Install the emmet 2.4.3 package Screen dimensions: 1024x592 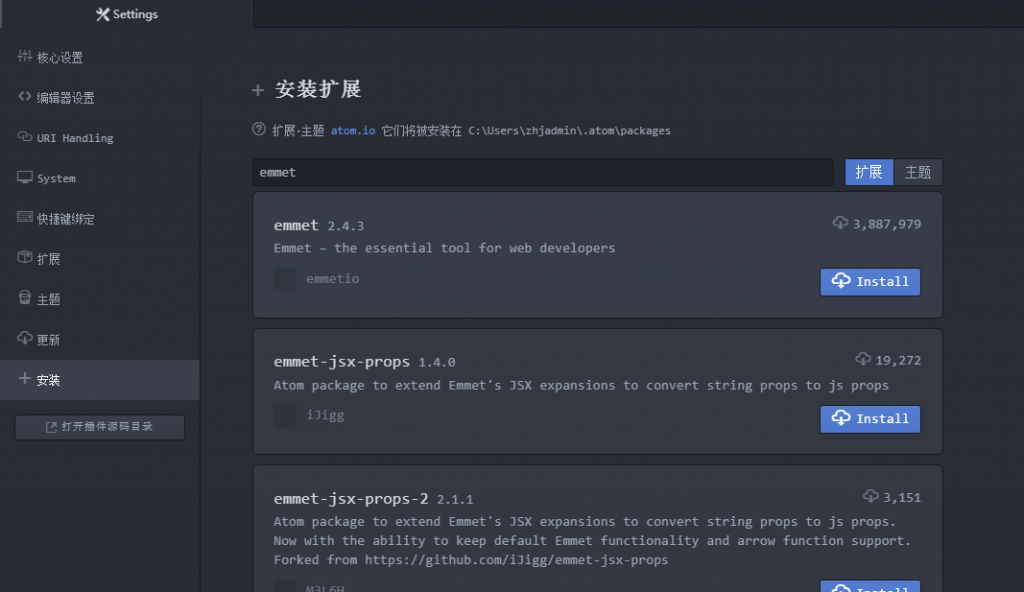click(x=870, y=282)
